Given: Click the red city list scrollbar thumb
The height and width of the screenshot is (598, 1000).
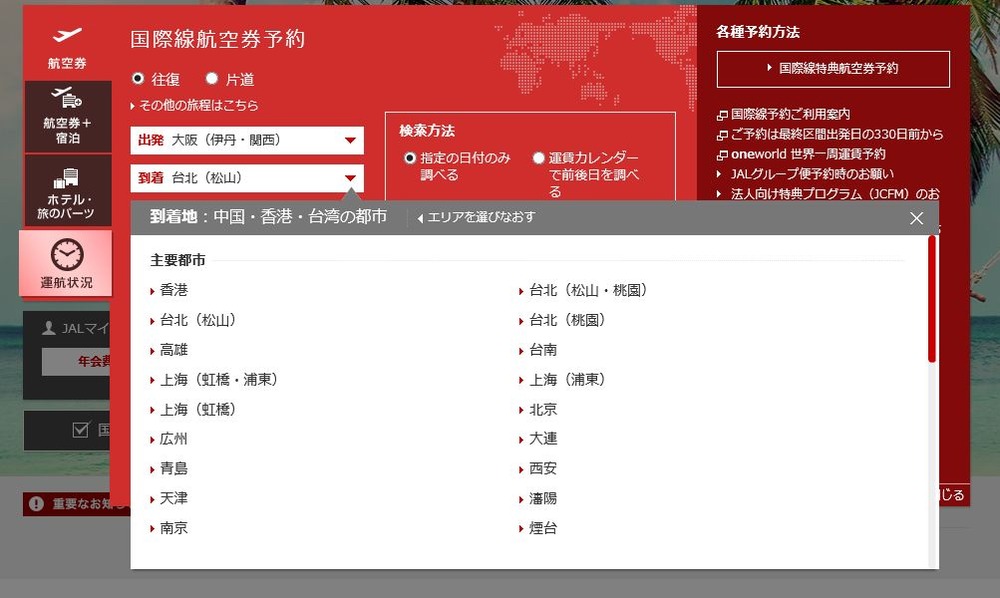Looking at the screenshot, I should click(932, 300).
